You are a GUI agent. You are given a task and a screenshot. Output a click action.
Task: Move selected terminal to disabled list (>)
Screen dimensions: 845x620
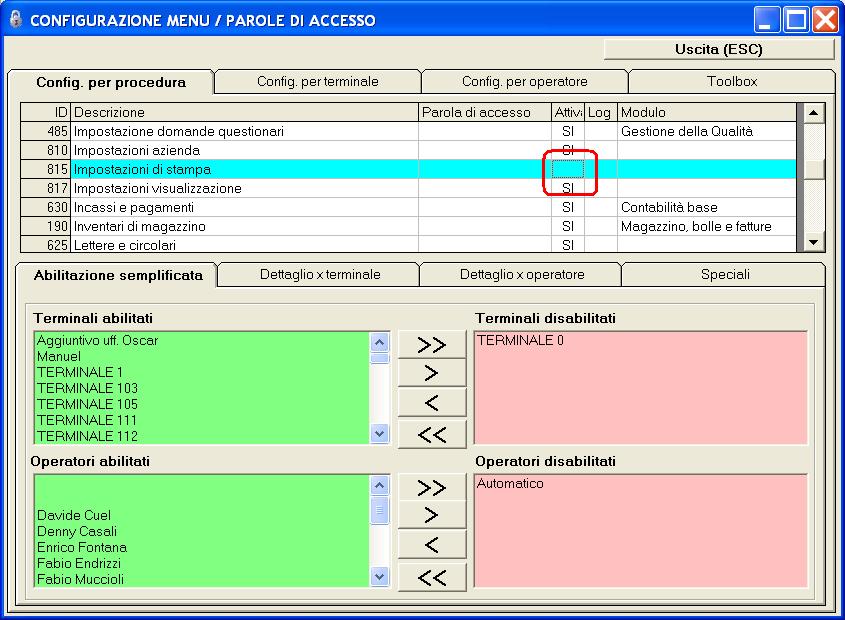tap(432, 373)
